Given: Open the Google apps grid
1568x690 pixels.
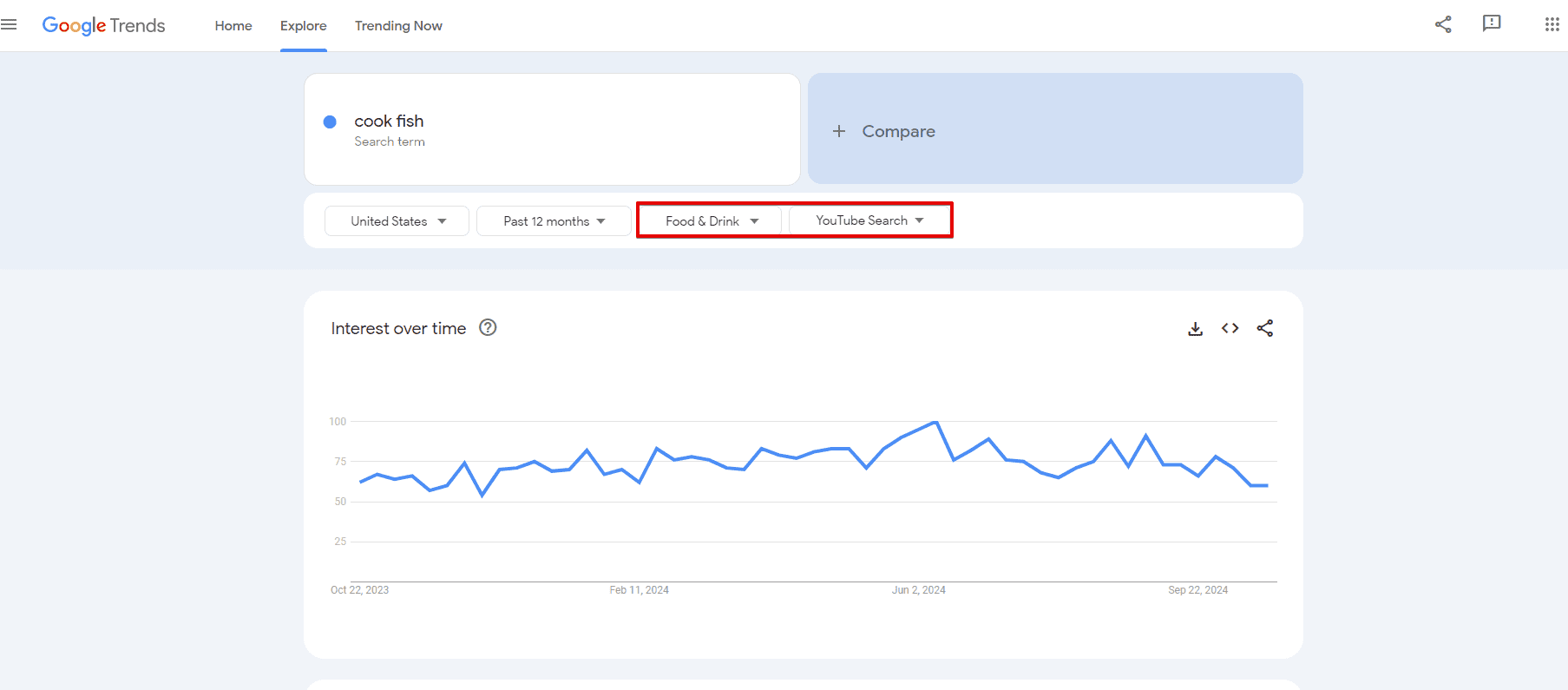Looking at the screenshot, I should tap(1552, 24).
